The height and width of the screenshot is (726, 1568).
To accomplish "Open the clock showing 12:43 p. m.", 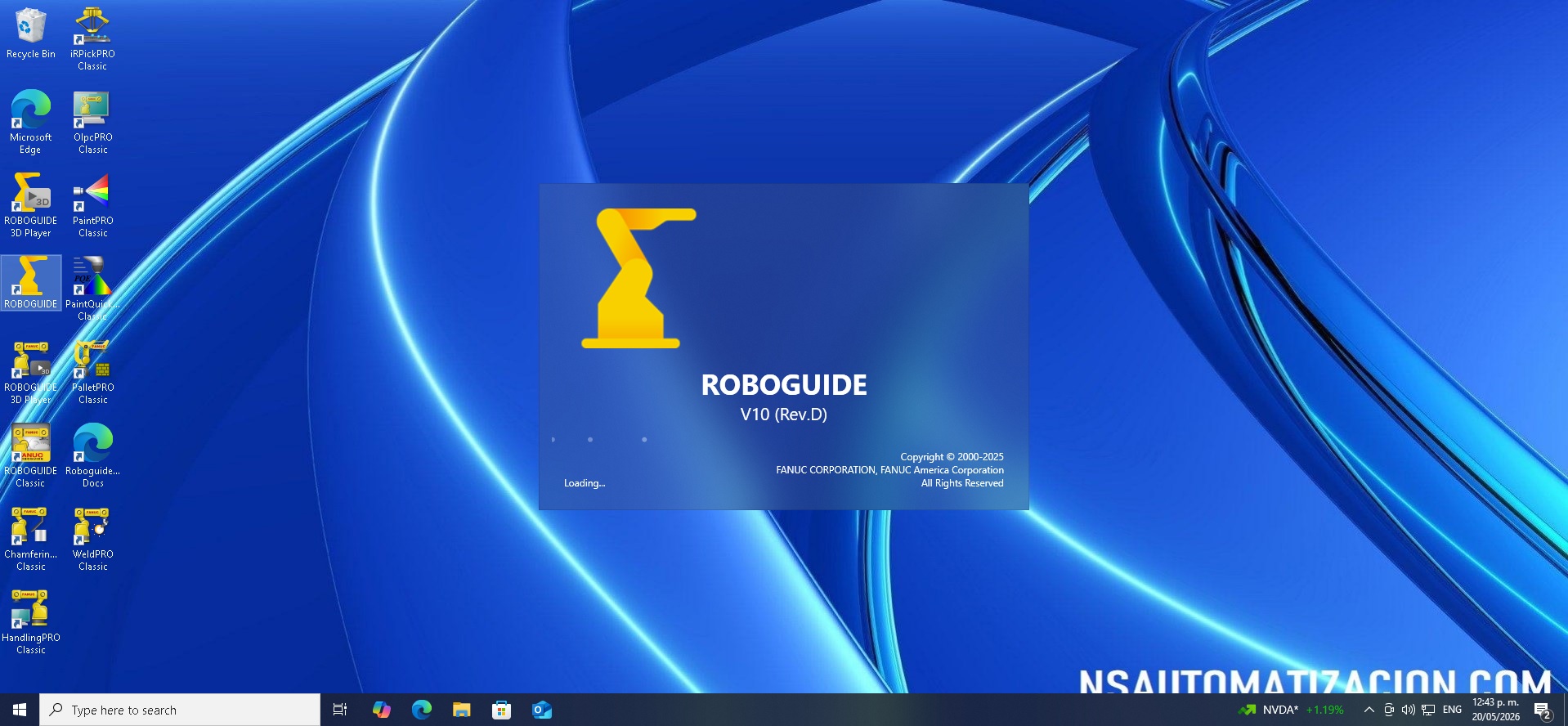I will (x=1495, y=710).
